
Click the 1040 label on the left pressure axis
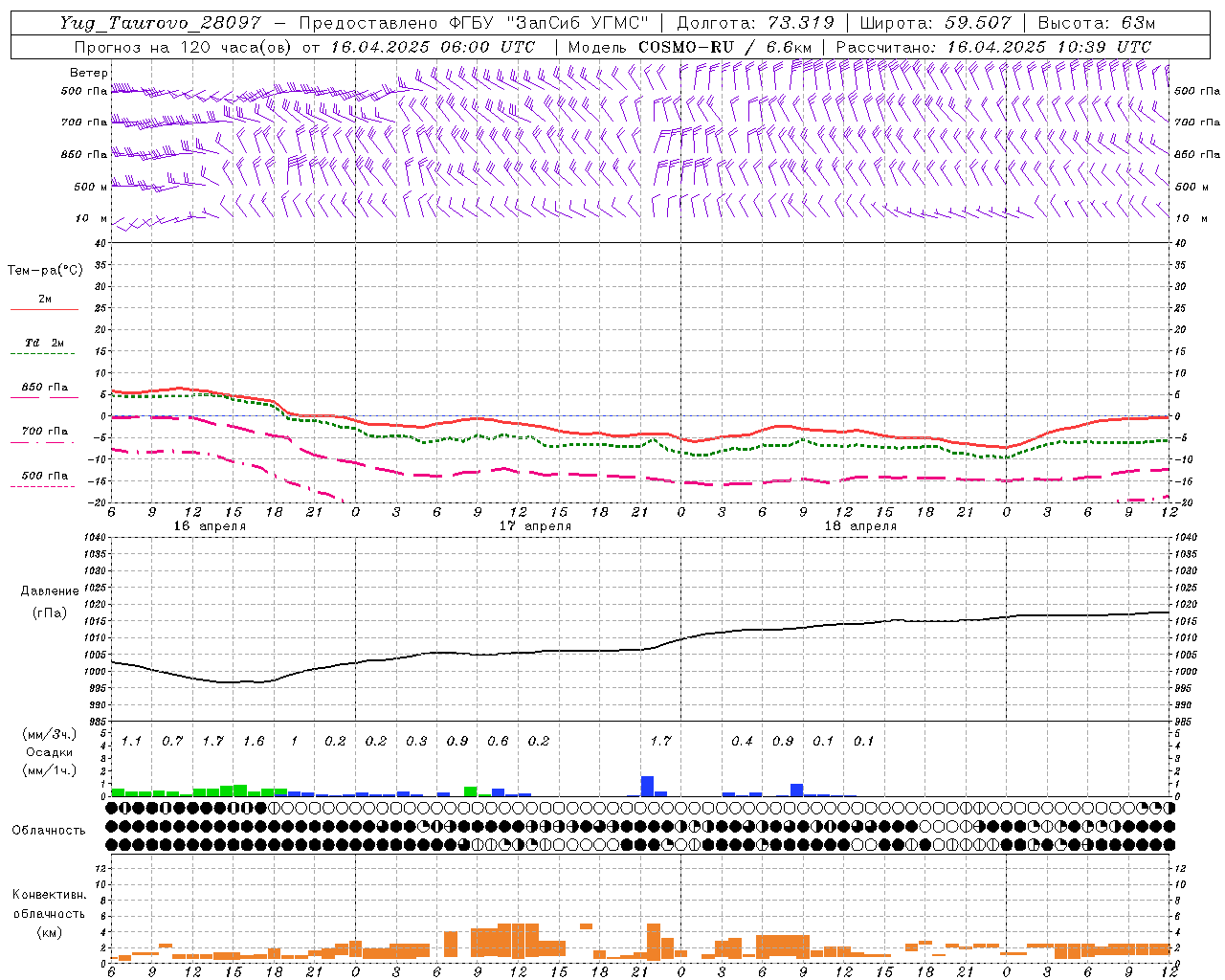click(x=93, y=537)
